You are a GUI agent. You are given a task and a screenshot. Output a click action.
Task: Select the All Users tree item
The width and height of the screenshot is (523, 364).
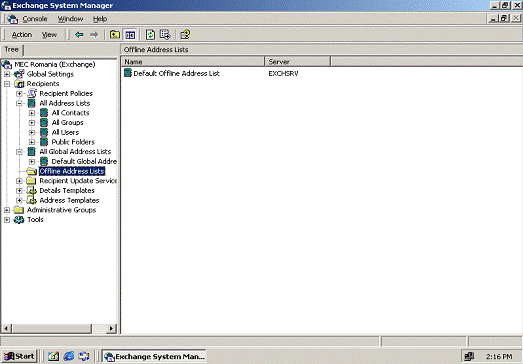[x=65, y=132]
